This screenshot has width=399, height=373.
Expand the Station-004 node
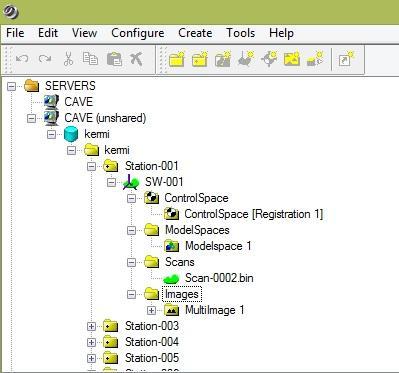tap(91, 342)
